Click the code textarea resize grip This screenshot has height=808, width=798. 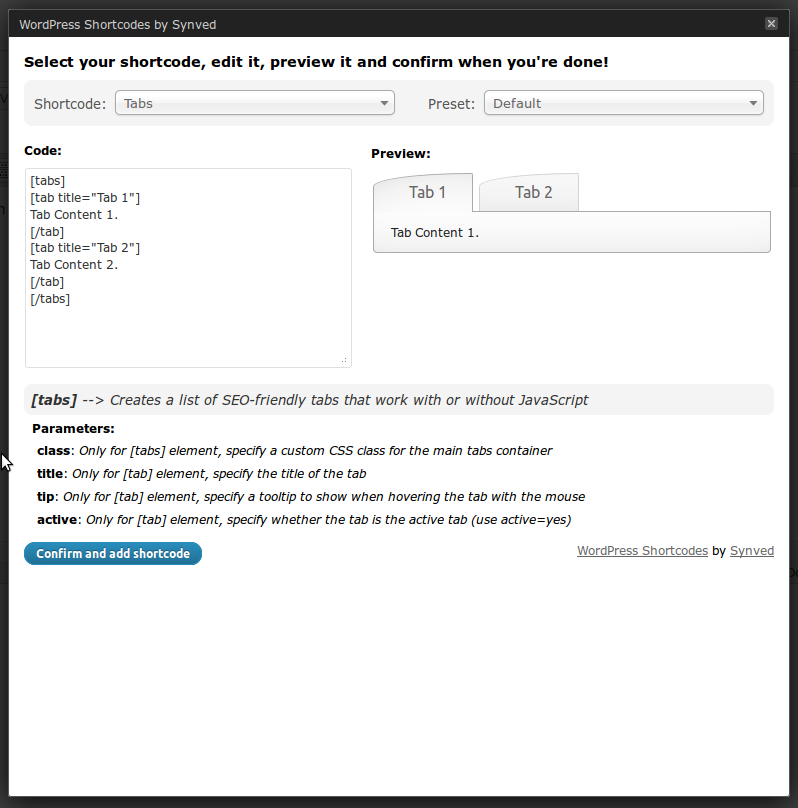pyautogui.click(x=344, y=360)
